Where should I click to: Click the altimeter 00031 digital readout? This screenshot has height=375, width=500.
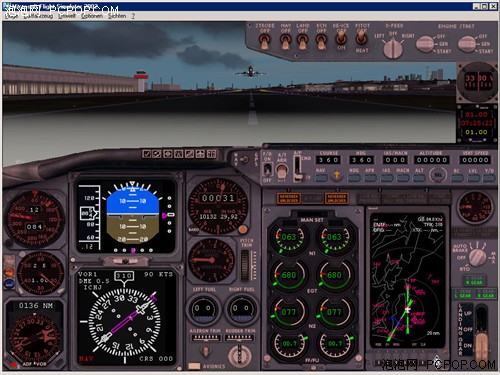click(218, 198)
